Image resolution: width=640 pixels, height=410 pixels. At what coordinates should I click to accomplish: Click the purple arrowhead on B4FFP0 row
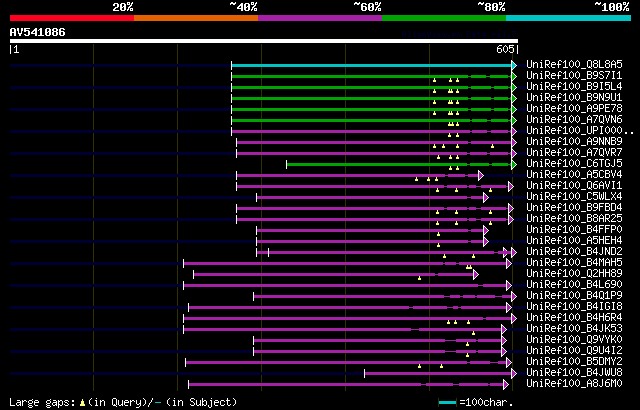[486, 230]
